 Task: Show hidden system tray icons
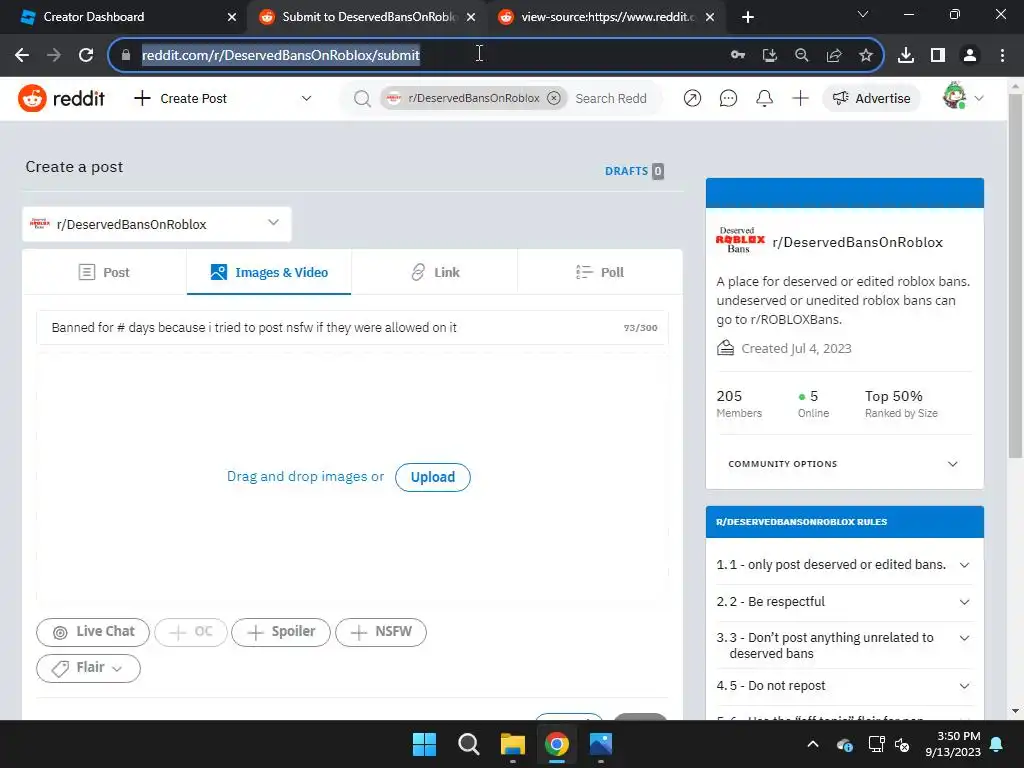tap(812, 744)
